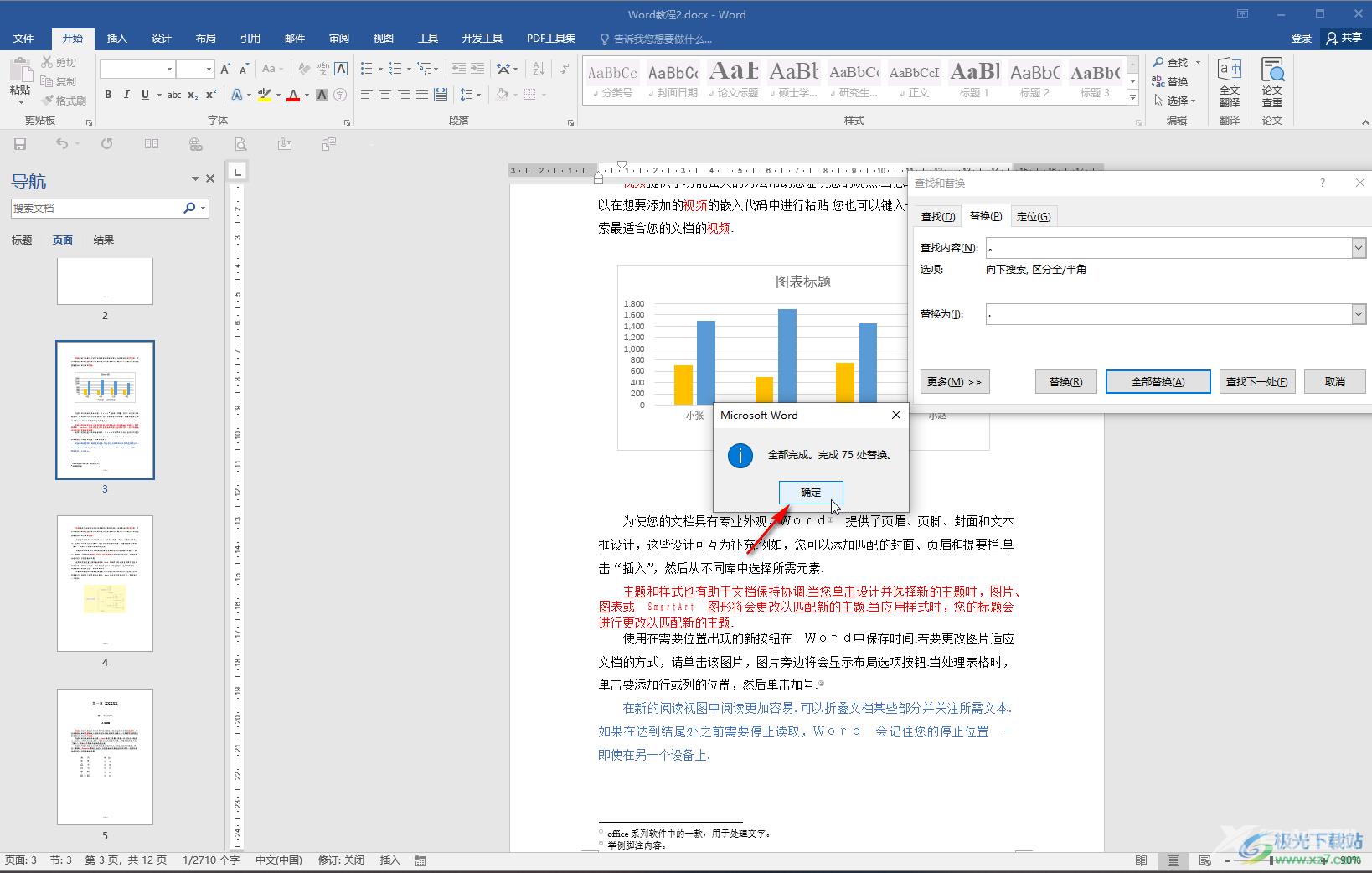Image resolution: width=1372 pixels, height=873 pixels.
Task: Show or hide paragraph marks
Action: 565,69
